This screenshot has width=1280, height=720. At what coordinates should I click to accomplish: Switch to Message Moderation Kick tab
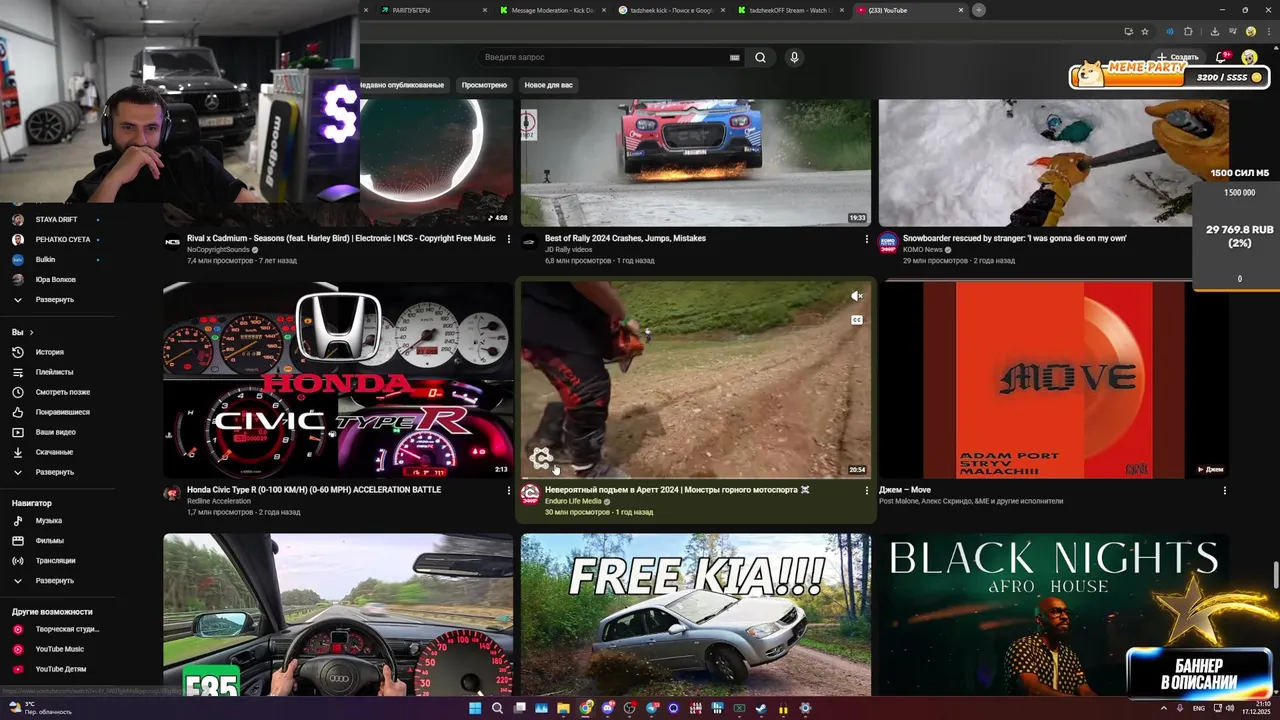click(x=551, y=10)
